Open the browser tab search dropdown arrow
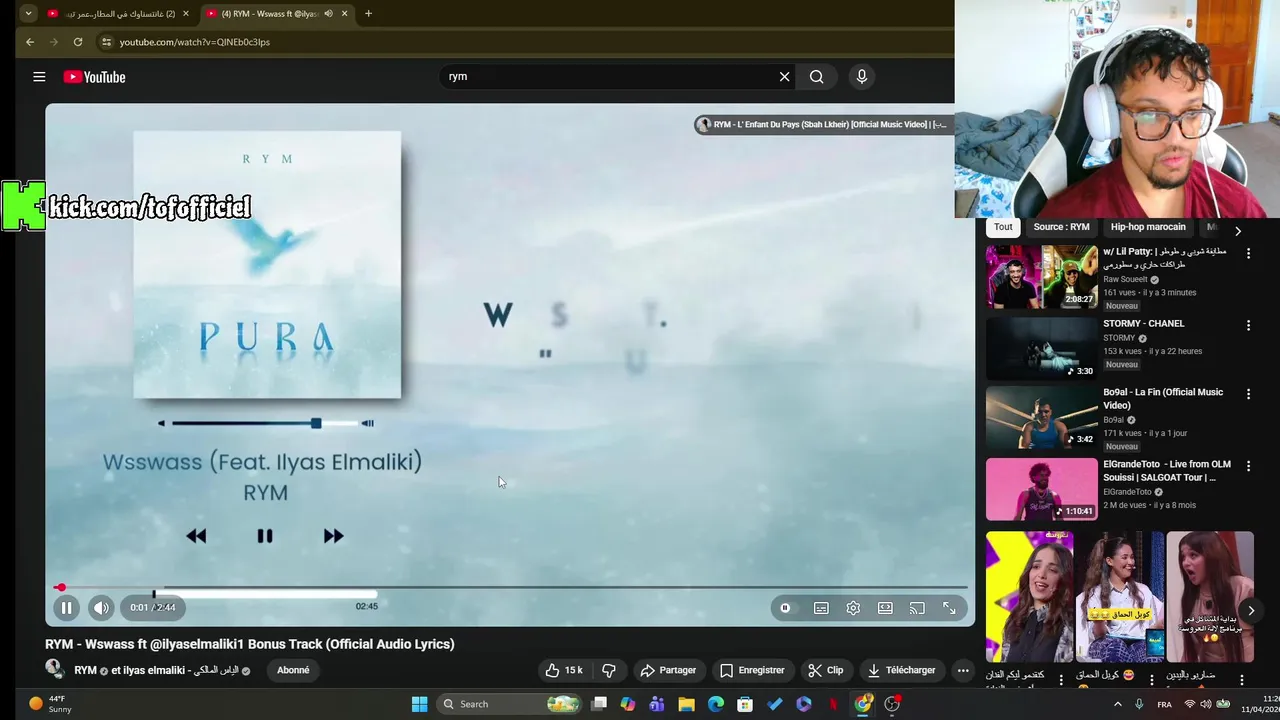The height and width of the screenshot is (720, 1280). point(28,14)
